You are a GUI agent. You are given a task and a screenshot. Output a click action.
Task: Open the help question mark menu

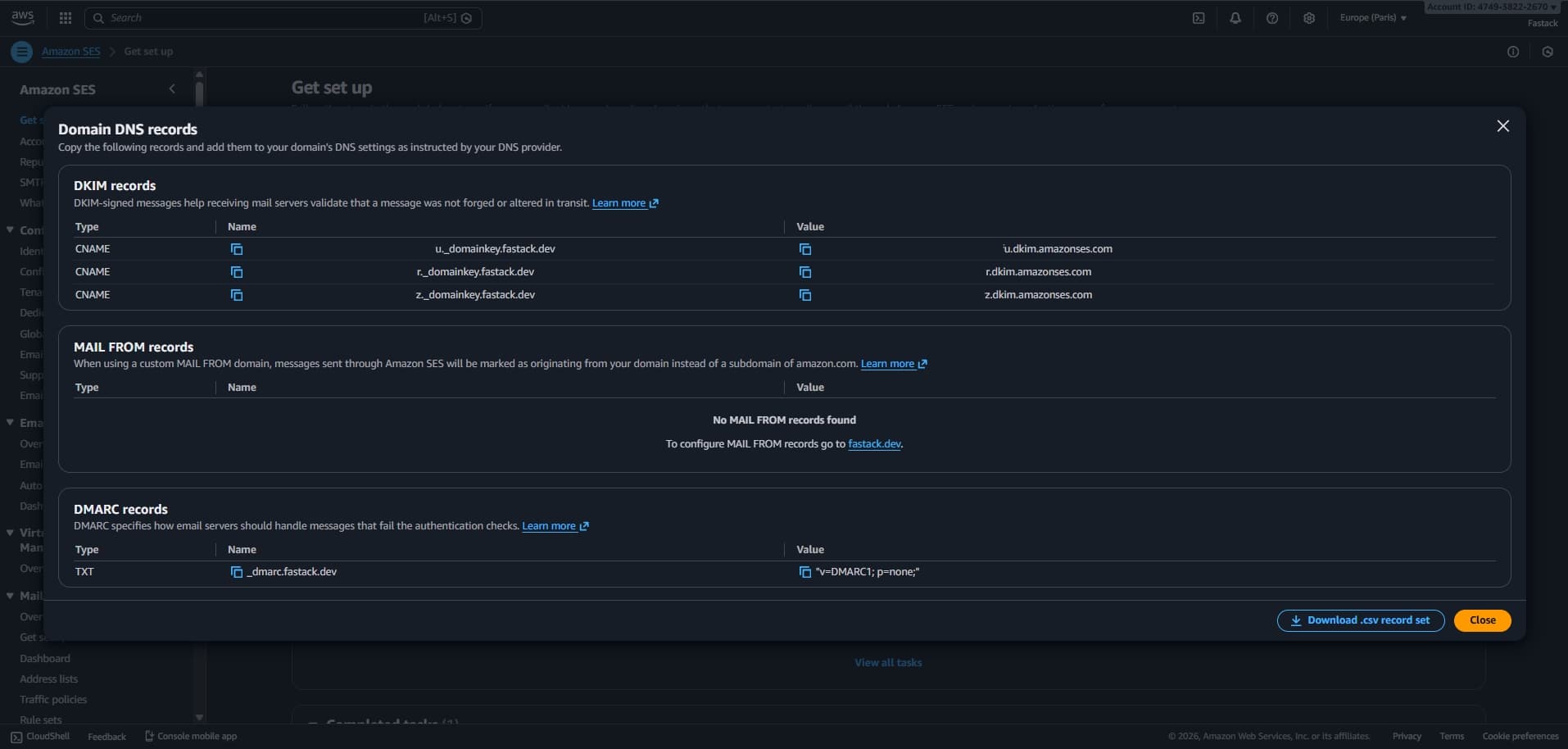click(x=1272, y=18)
